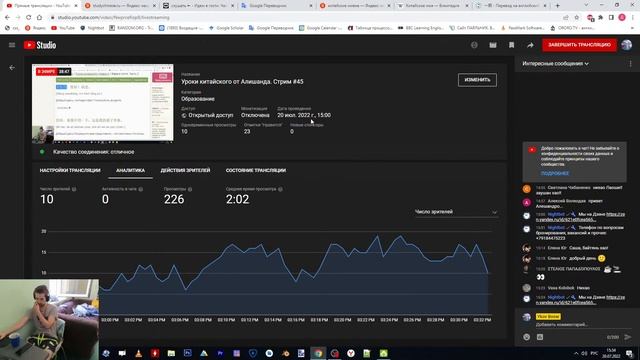The width and height of the screenshot is (640, 360).
Task: Select the Аналитика tab
Action: [x=130, y=171]
